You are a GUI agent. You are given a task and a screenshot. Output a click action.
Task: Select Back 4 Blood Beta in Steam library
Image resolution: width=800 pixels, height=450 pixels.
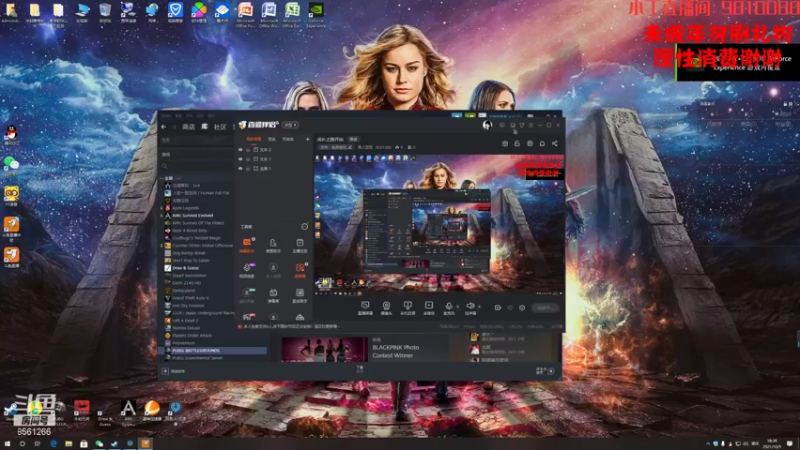click(189, 231)
